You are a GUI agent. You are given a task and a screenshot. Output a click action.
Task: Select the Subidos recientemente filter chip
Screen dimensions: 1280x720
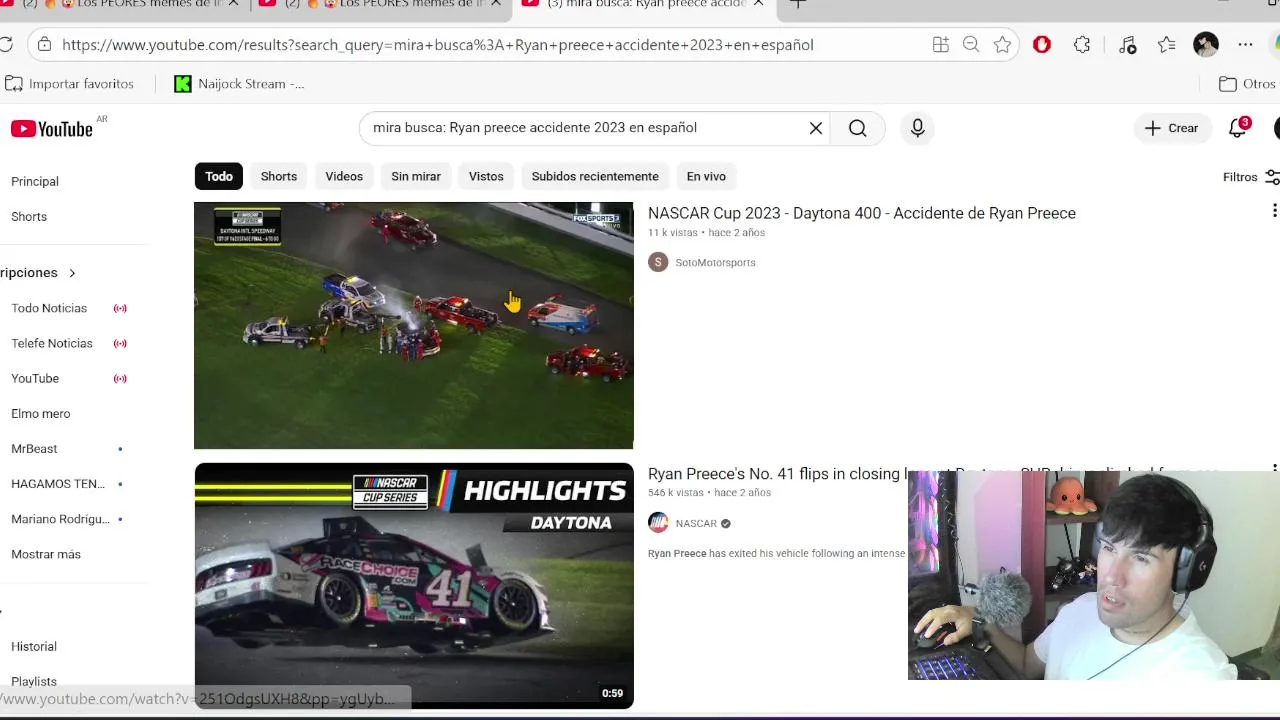point(595,176)
